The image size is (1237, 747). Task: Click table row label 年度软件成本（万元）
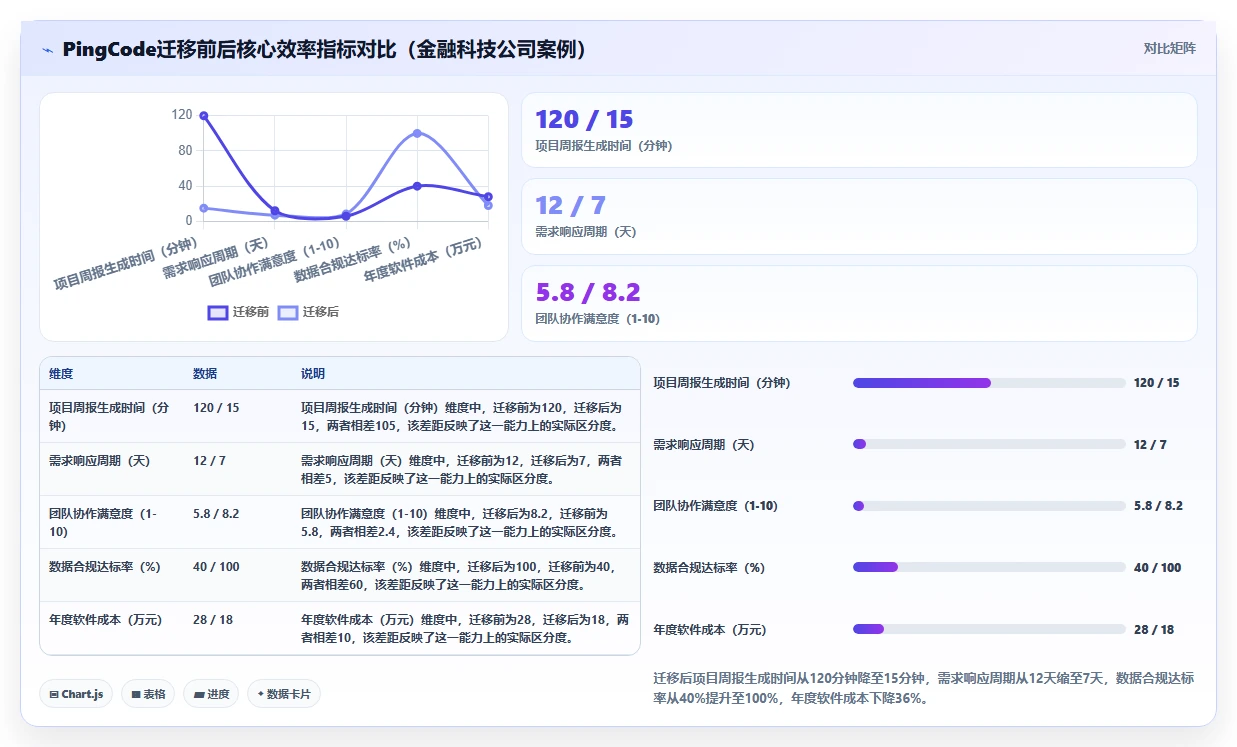pyautogui.click(x=105, y=620)
